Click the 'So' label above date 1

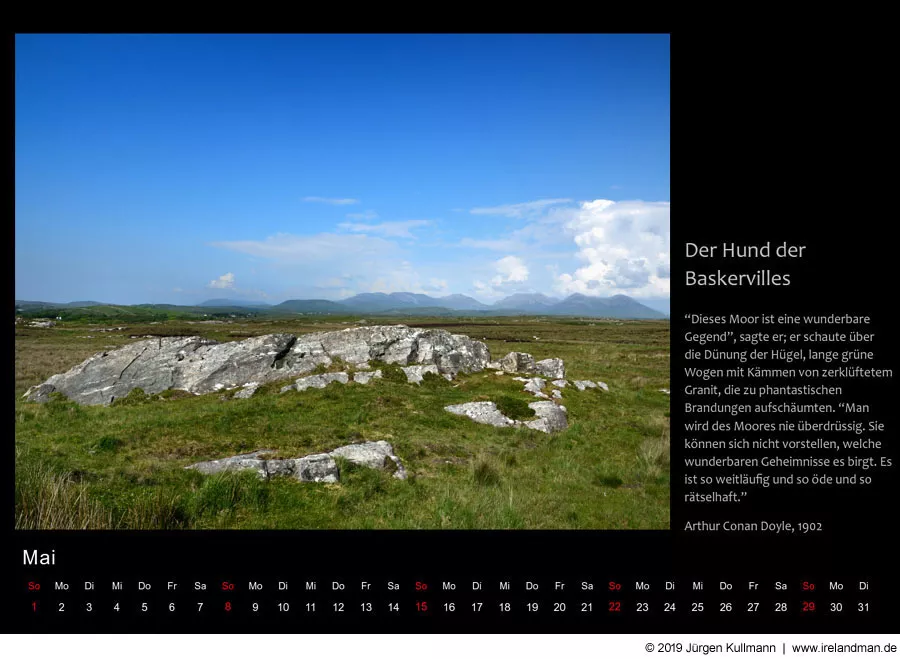[34, 586]
